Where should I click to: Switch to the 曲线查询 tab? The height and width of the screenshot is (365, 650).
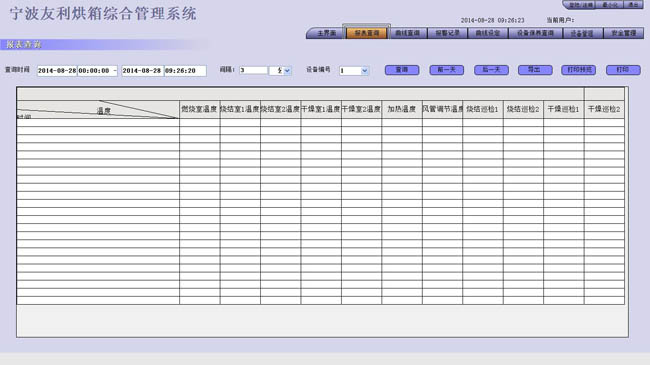tap(407, 33)
